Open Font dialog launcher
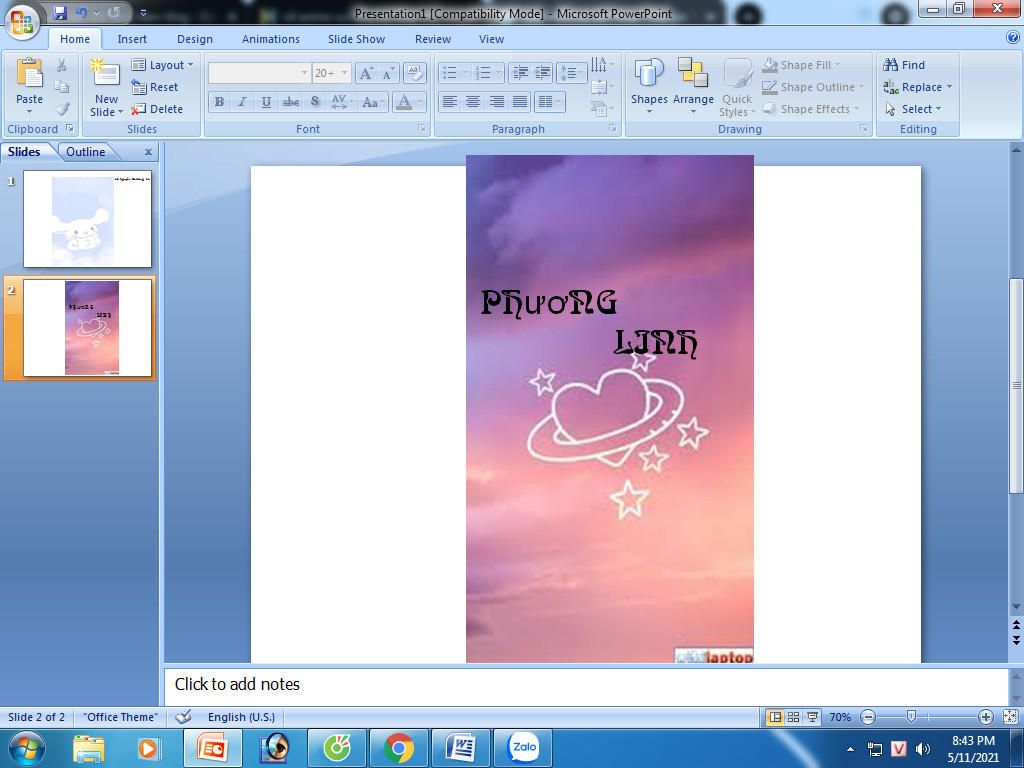 (421, 129)
